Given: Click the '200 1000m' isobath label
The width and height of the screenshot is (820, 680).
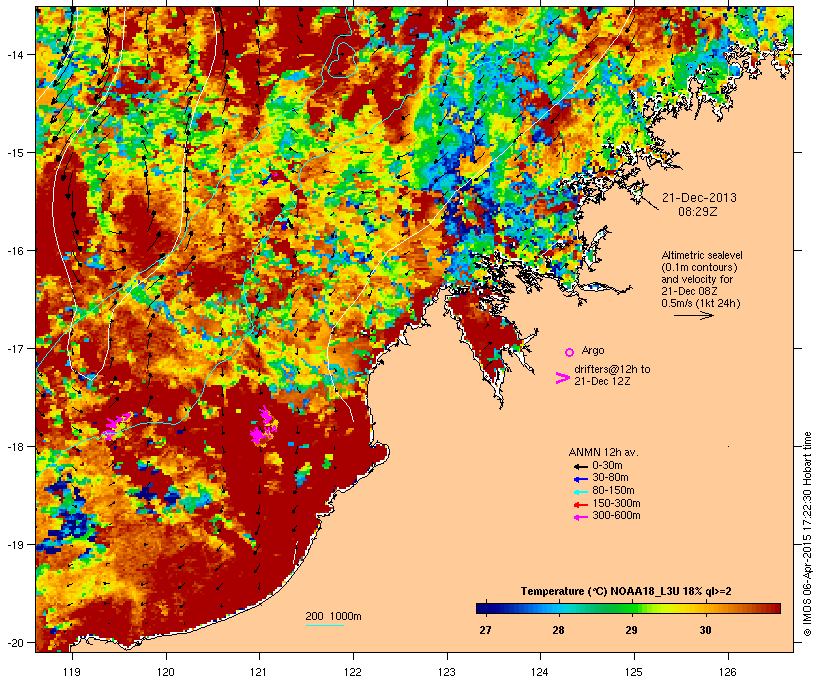Looking at the screenshot, I should [x=333, y=616].
